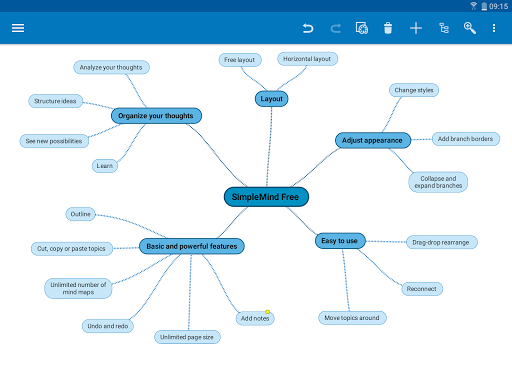Open the three-dot overflow menu

(494, 28)
